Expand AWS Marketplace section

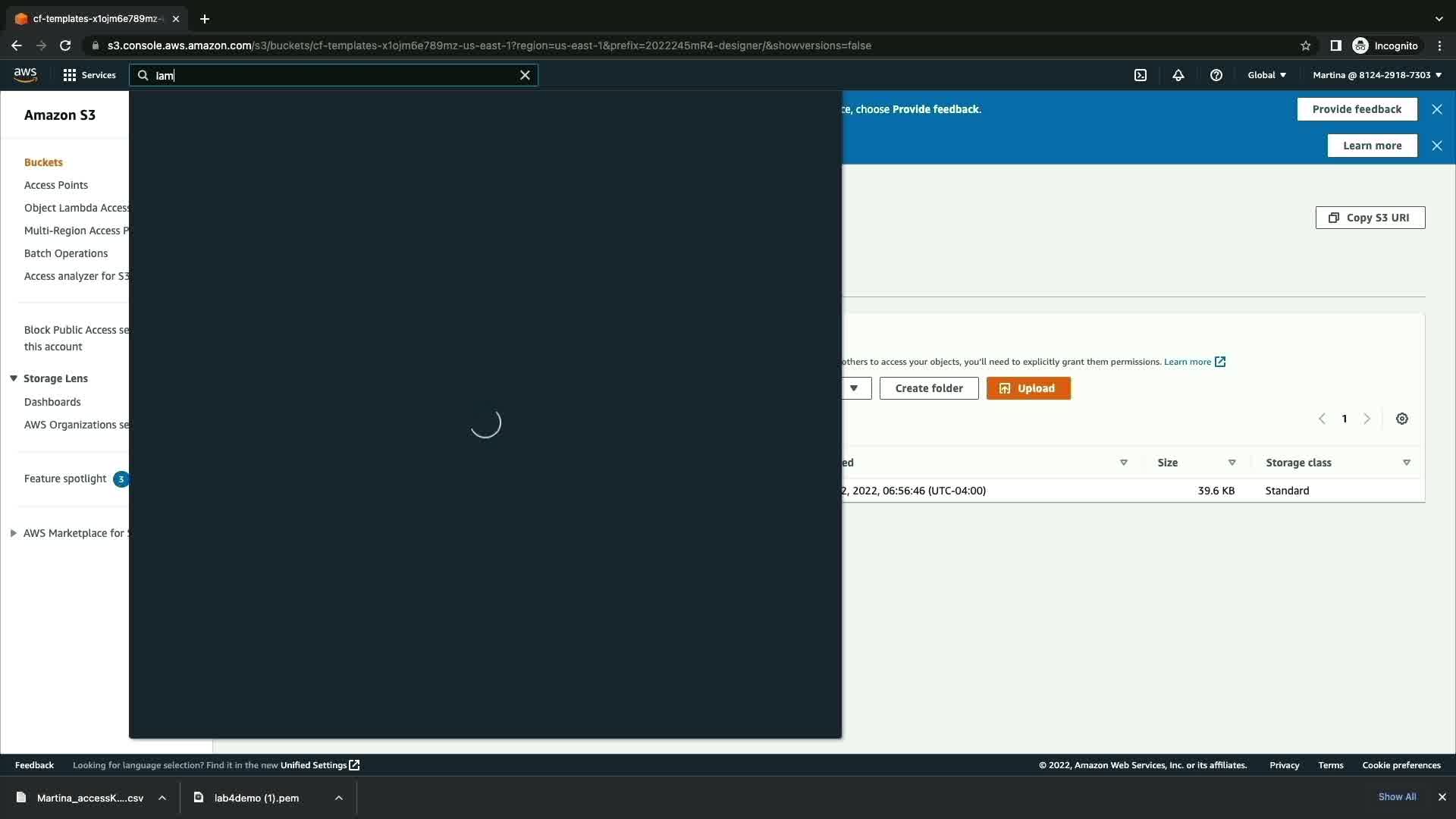coord(14,533)
